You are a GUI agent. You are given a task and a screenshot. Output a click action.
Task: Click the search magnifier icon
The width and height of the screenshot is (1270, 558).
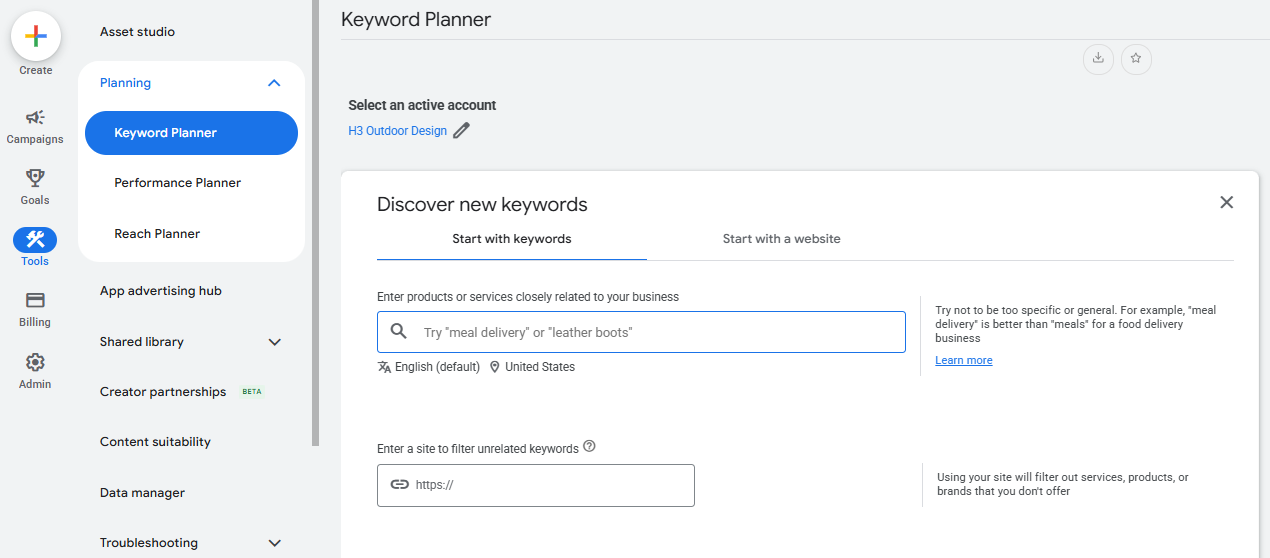click(398, 332)
